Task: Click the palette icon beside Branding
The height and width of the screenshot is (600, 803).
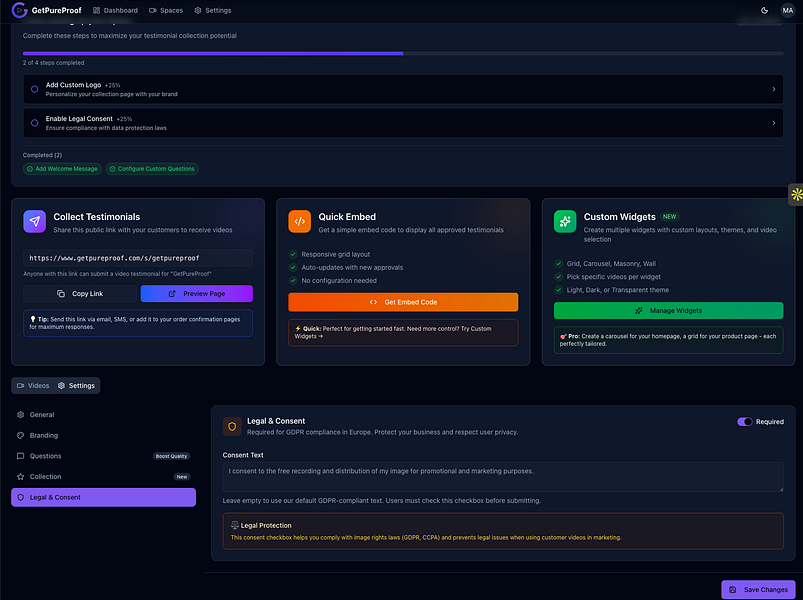Action: (x=20, y=435)
